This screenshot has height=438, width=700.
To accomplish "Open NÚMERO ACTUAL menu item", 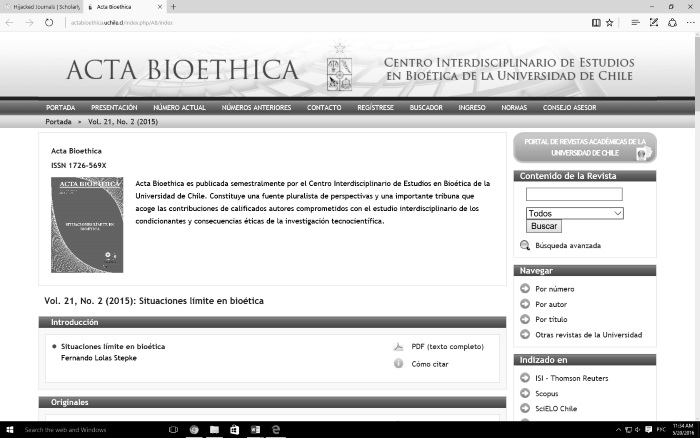I will (179, 108).
